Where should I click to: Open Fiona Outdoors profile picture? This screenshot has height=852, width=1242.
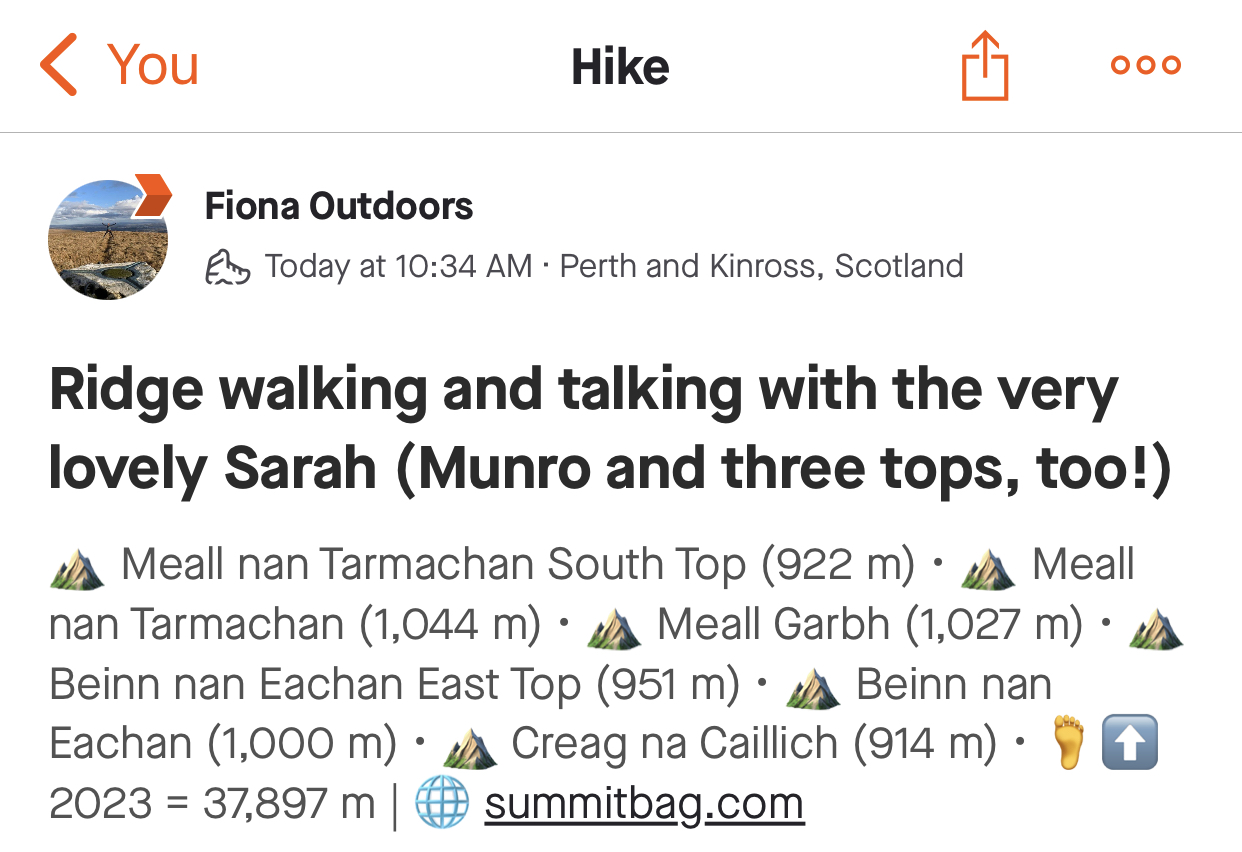tap(108, 240)
